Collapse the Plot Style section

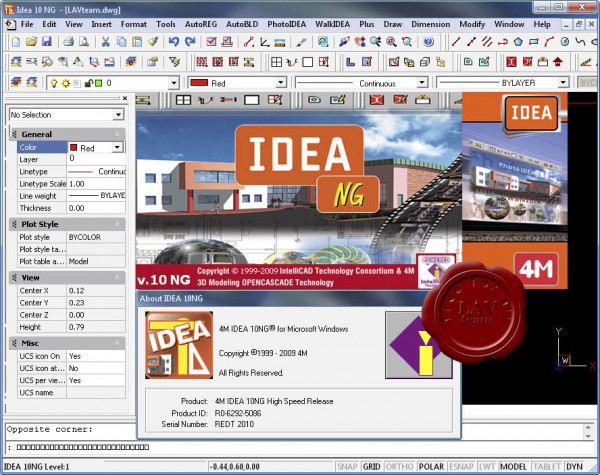(117, 224)
